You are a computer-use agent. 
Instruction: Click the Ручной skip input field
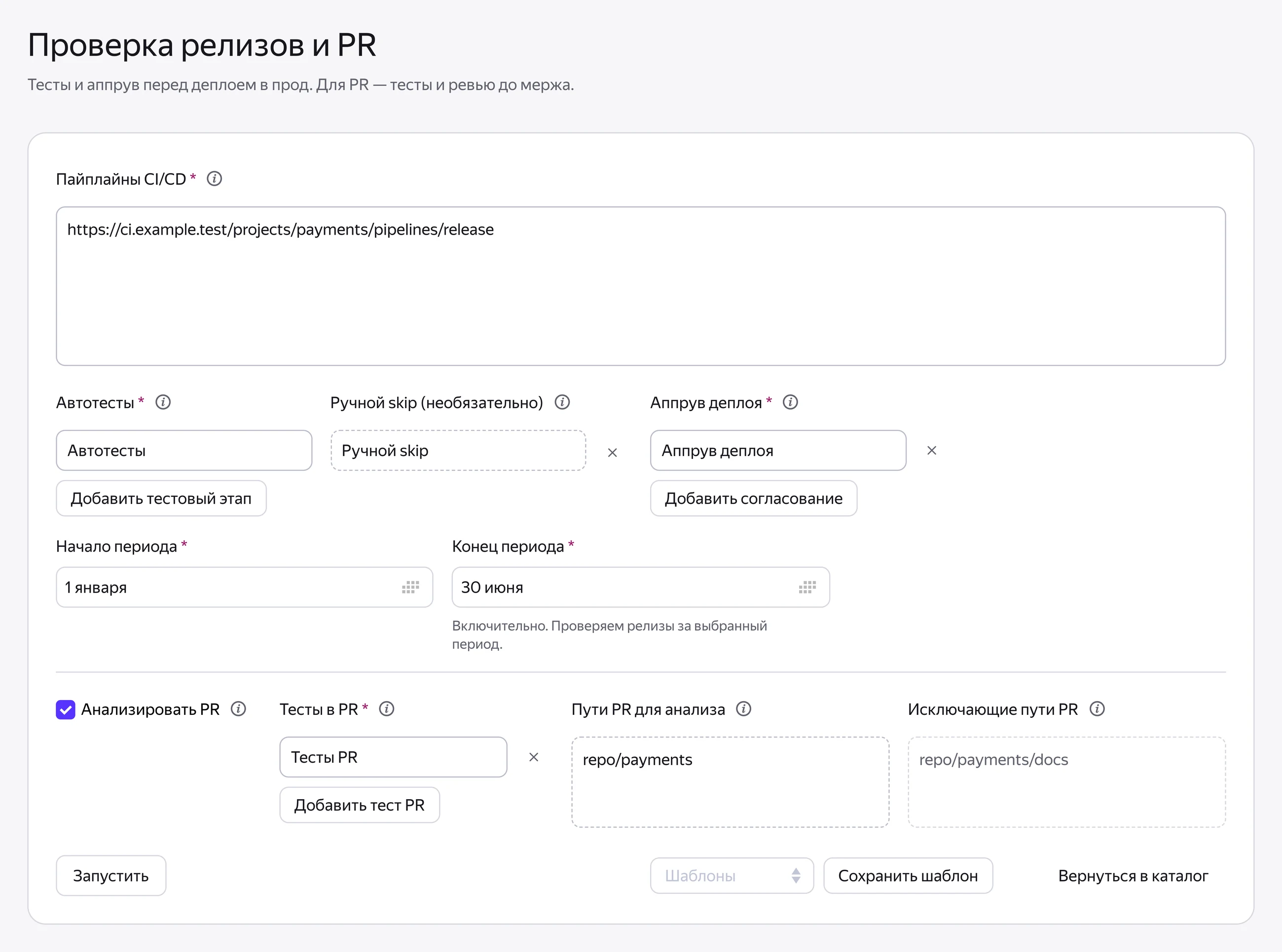(458, 450)
